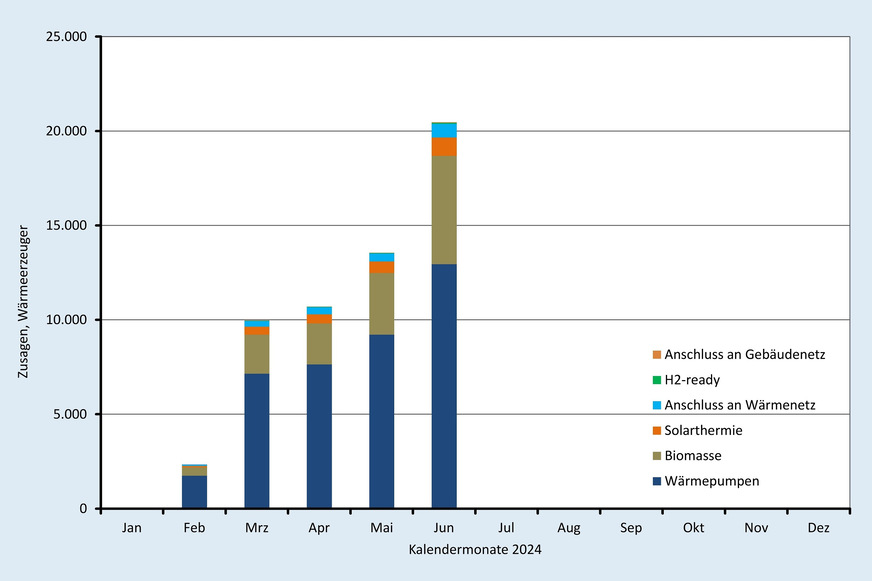Click the light blue Anschluss an Wärmenetz legend marker

point(656,405)
